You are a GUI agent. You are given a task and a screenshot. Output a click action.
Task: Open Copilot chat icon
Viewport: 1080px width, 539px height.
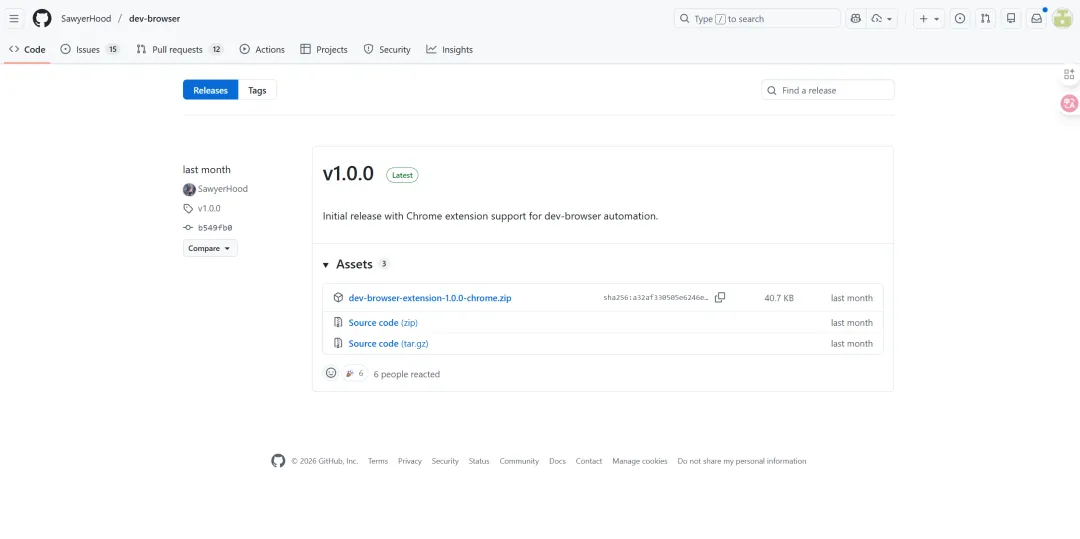click(x=856, y=18)
